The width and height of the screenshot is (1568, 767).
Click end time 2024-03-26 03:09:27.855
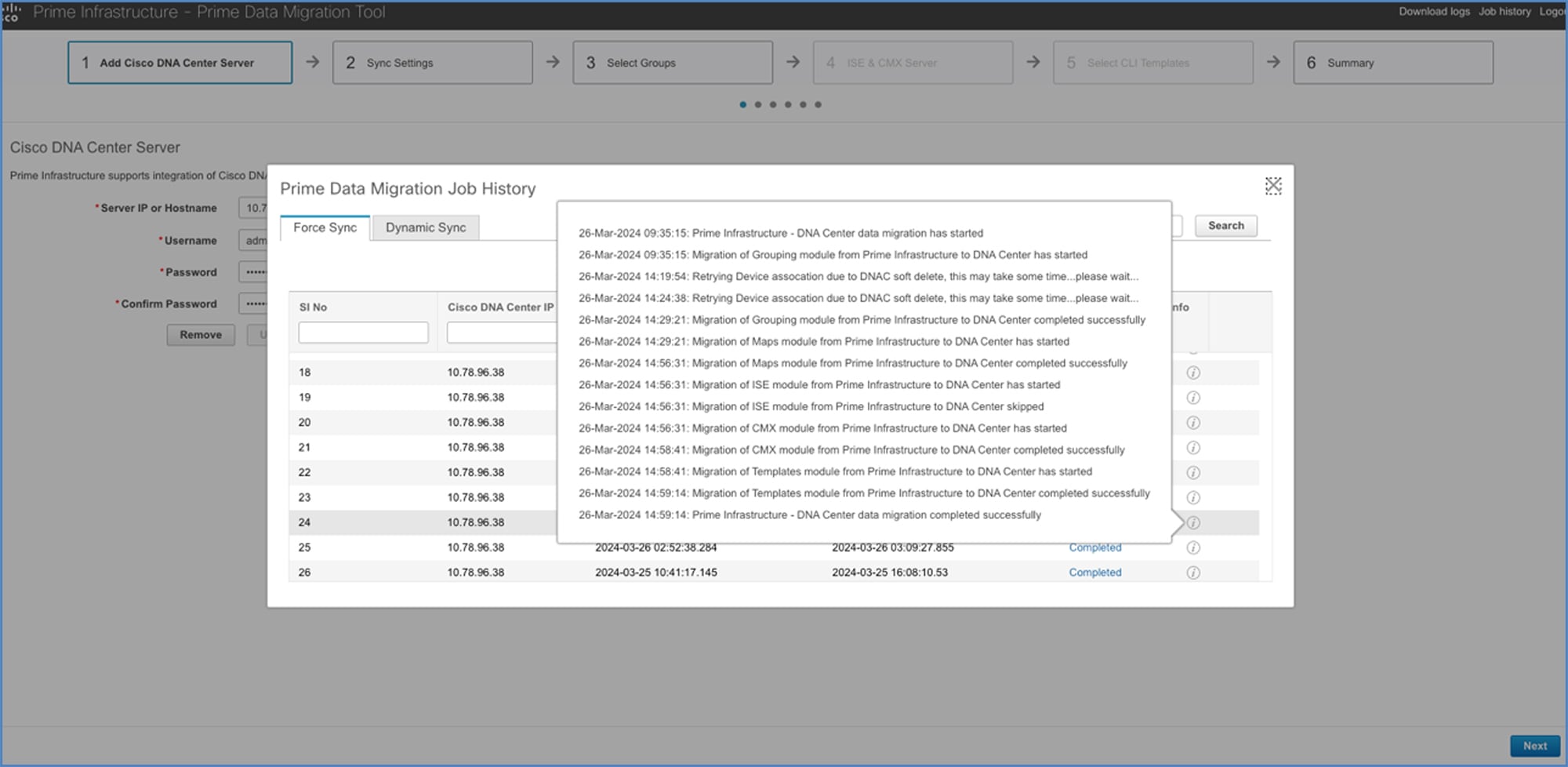893,547
